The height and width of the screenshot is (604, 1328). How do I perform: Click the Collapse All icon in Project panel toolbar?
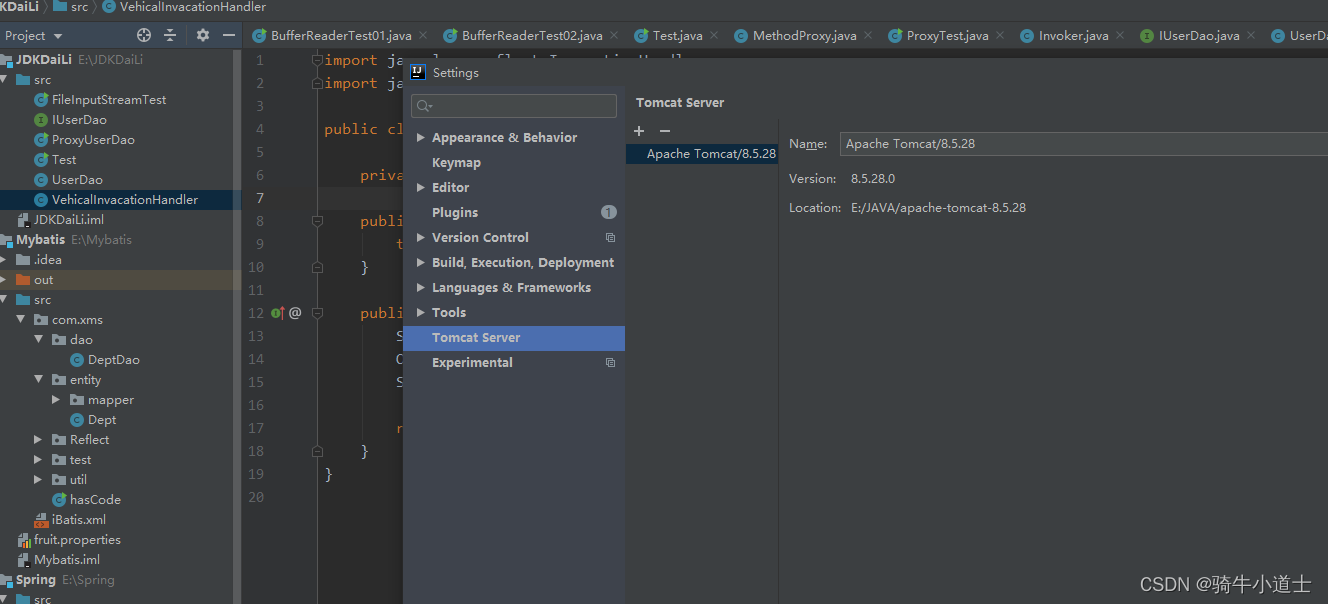pyautogui.click(x=170, y=35)
